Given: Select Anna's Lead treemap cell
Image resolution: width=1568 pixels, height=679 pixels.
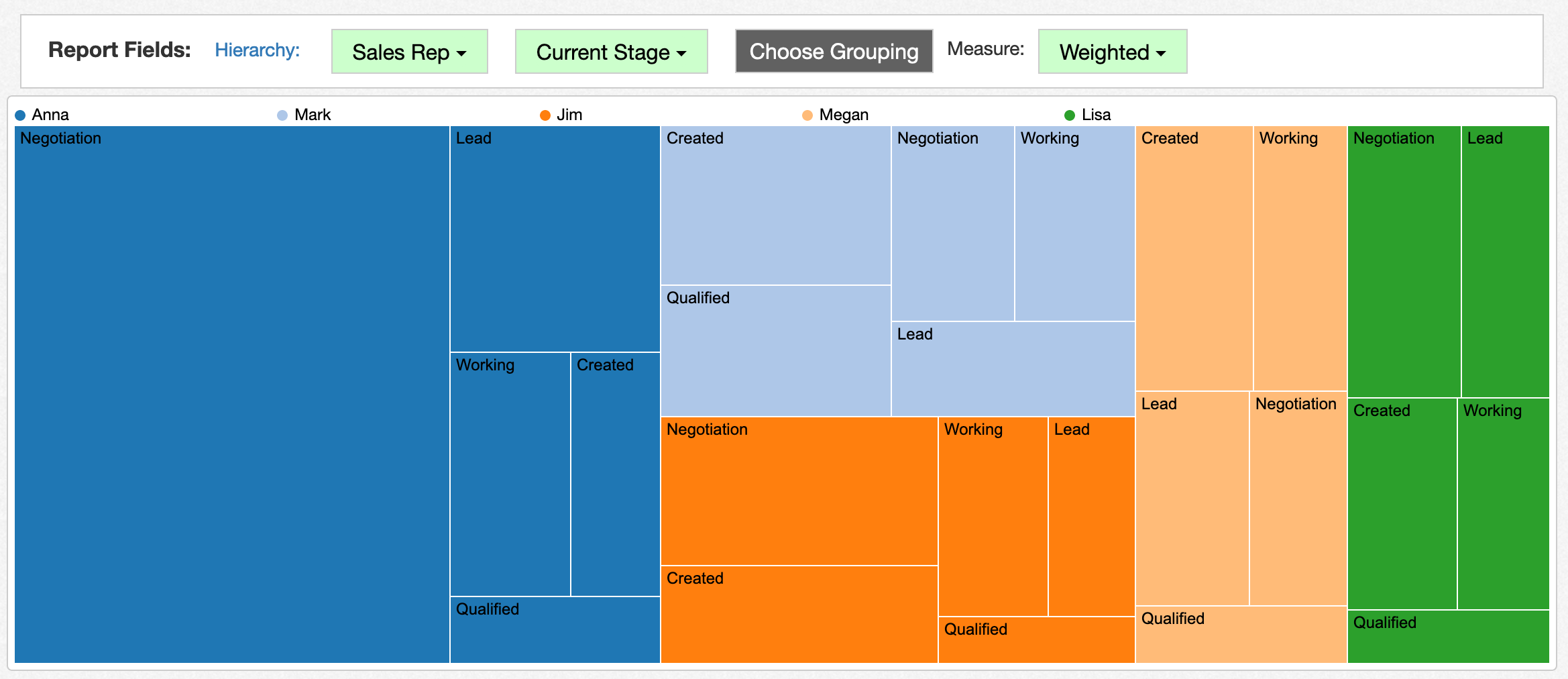Looking at the screenshot, I should (x=555, y=239).
